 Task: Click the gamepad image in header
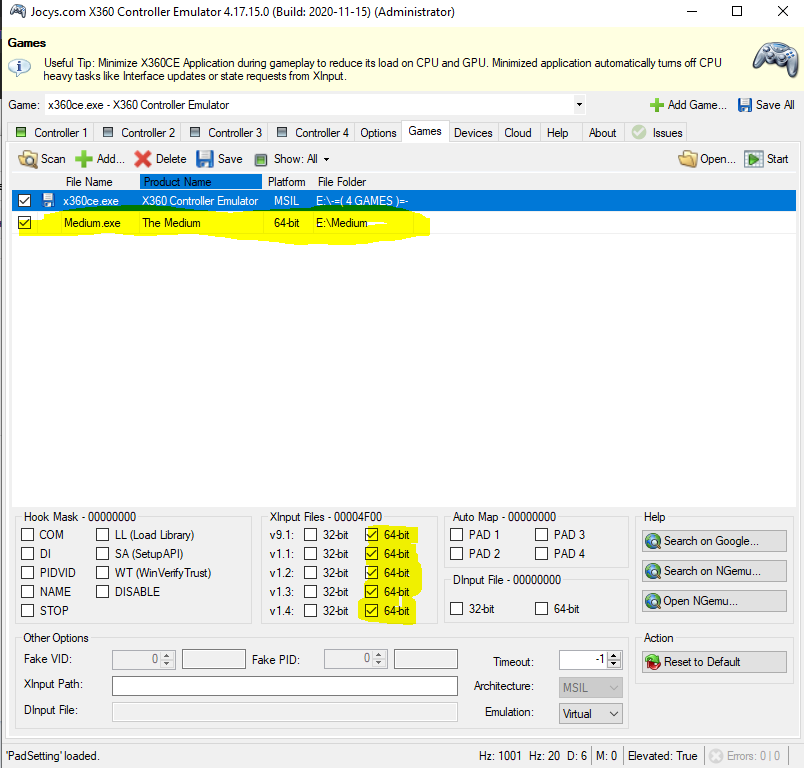tap(776, 59)
